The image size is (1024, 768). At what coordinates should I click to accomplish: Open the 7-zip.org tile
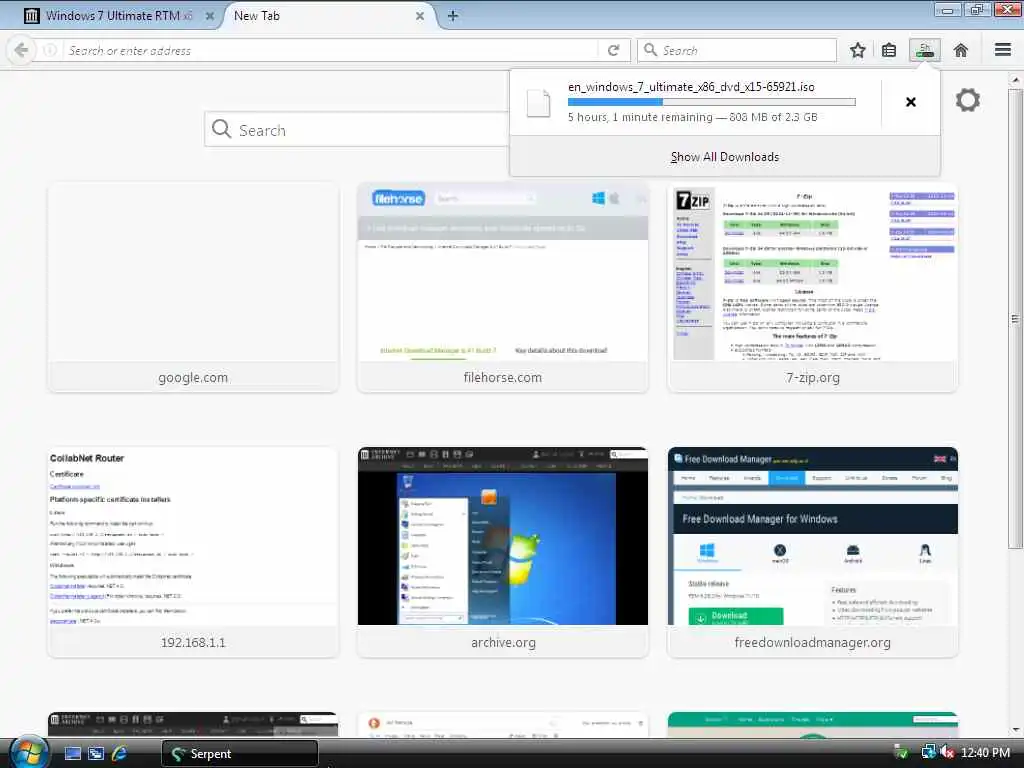coord(812,287)
